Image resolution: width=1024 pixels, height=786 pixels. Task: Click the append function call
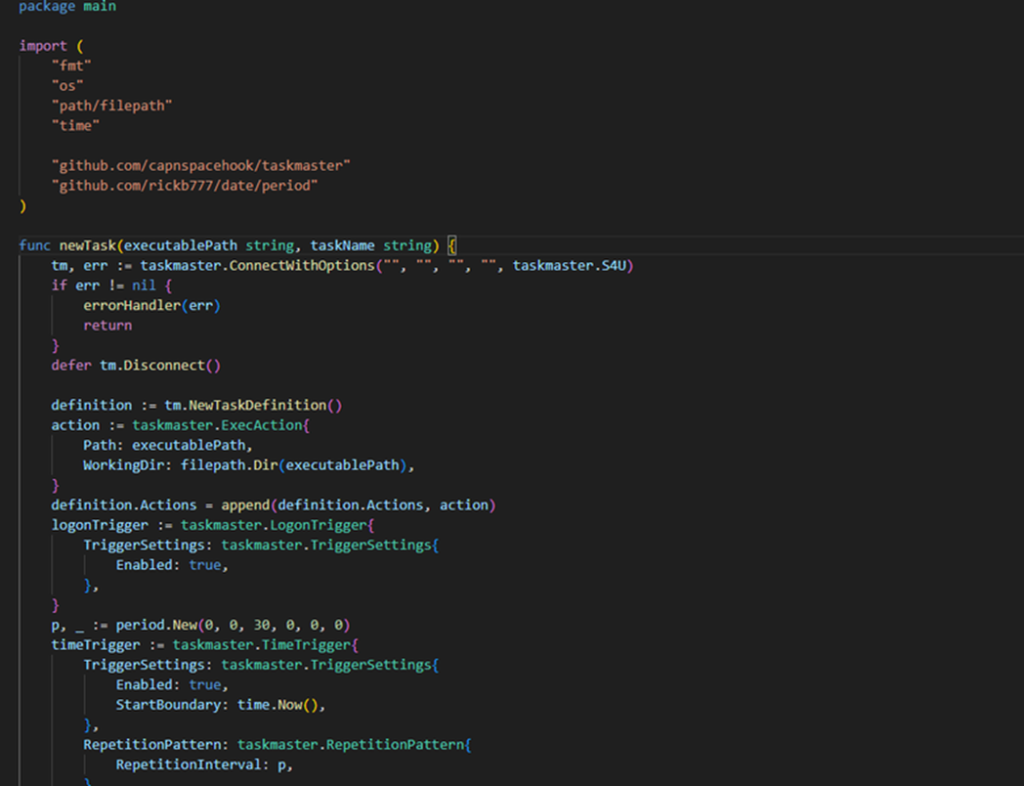[x=248, y=505]
